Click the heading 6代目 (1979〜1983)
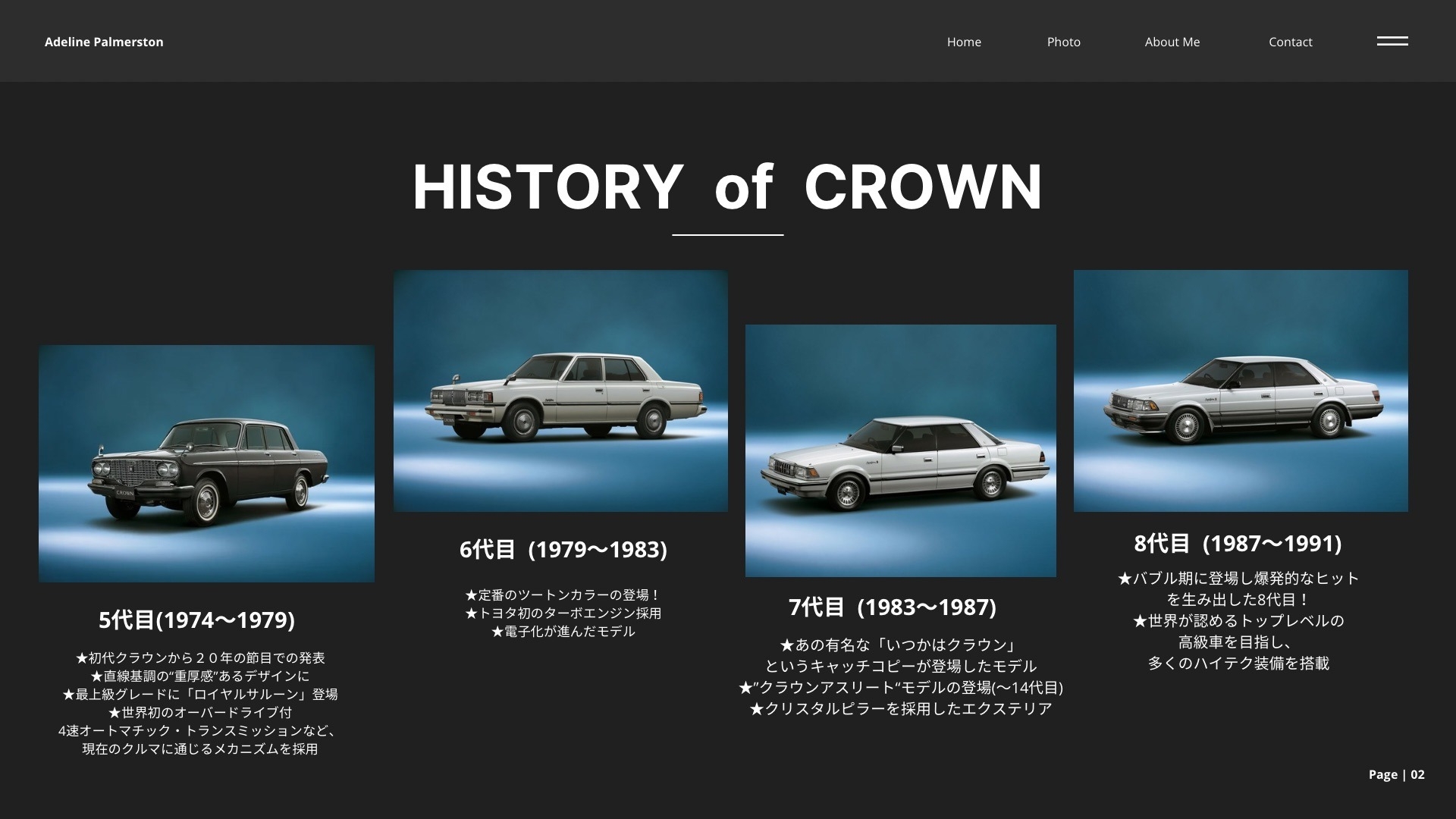The image size is (1456, 819). click(x=563, y=549)
